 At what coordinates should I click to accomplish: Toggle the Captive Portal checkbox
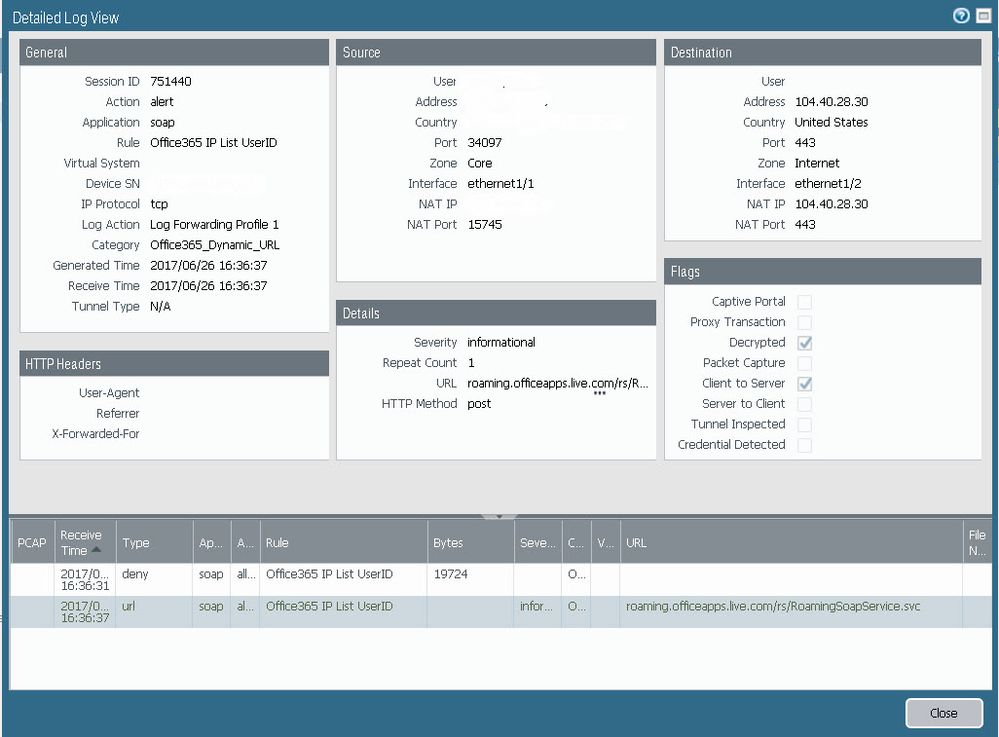(805, 302)
